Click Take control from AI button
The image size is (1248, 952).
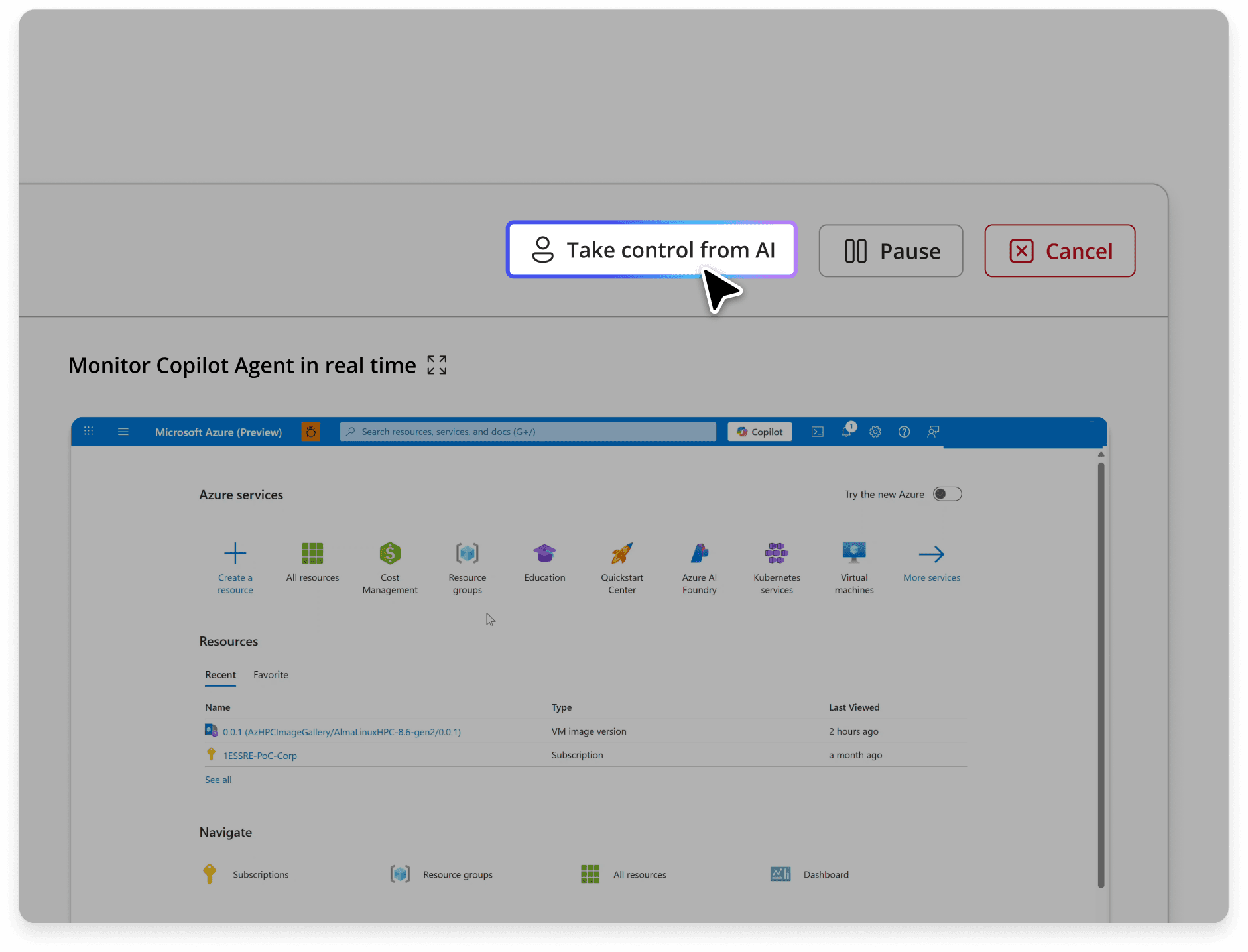click(651, 250)
